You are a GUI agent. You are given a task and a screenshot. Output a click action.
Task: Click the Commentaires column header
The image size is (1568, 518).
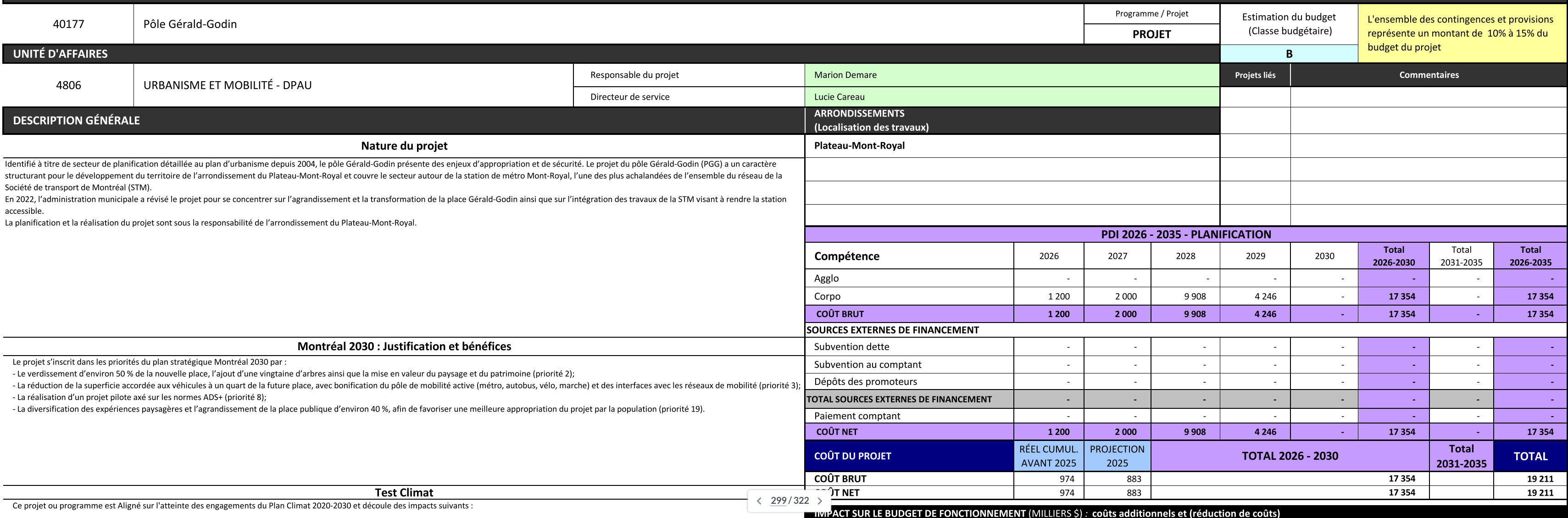click(x=1428, y=75)
